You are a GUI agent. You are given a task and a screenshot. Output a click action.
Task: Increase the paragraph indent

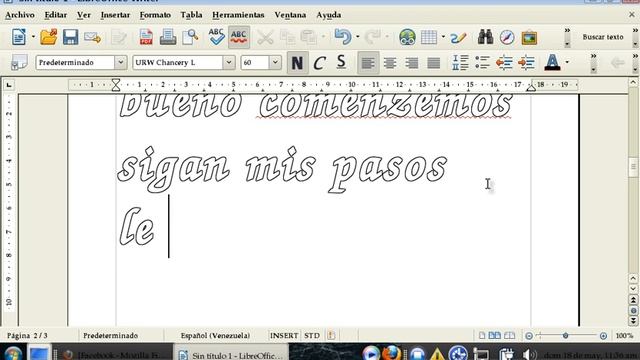tap(526, 62)
